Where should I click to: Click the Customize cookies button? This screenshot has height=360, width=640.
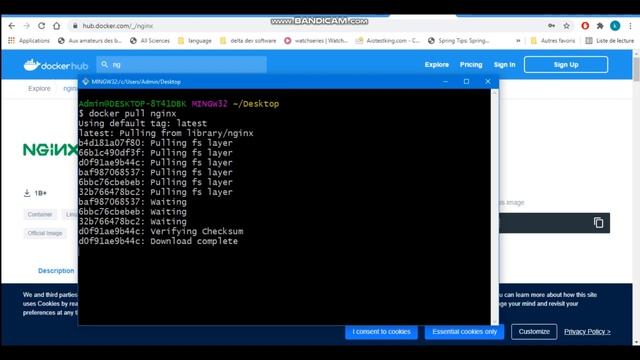point(534,331)
